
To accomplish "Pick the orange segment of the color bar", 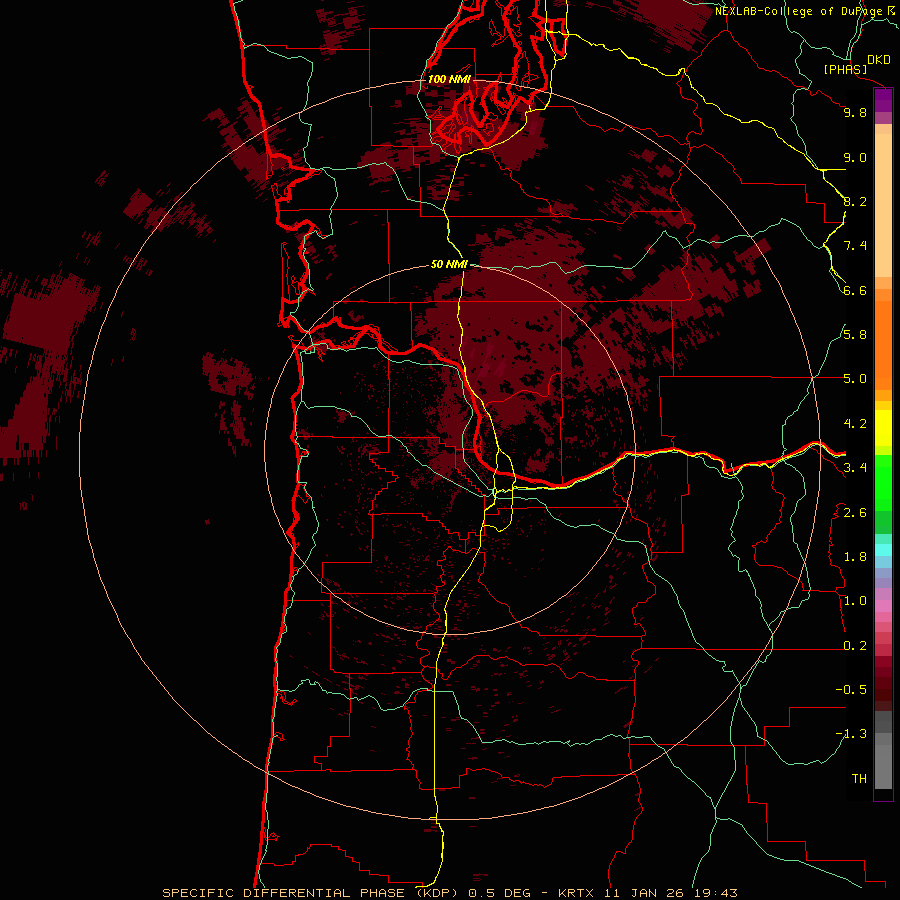I will click(883, 344).
